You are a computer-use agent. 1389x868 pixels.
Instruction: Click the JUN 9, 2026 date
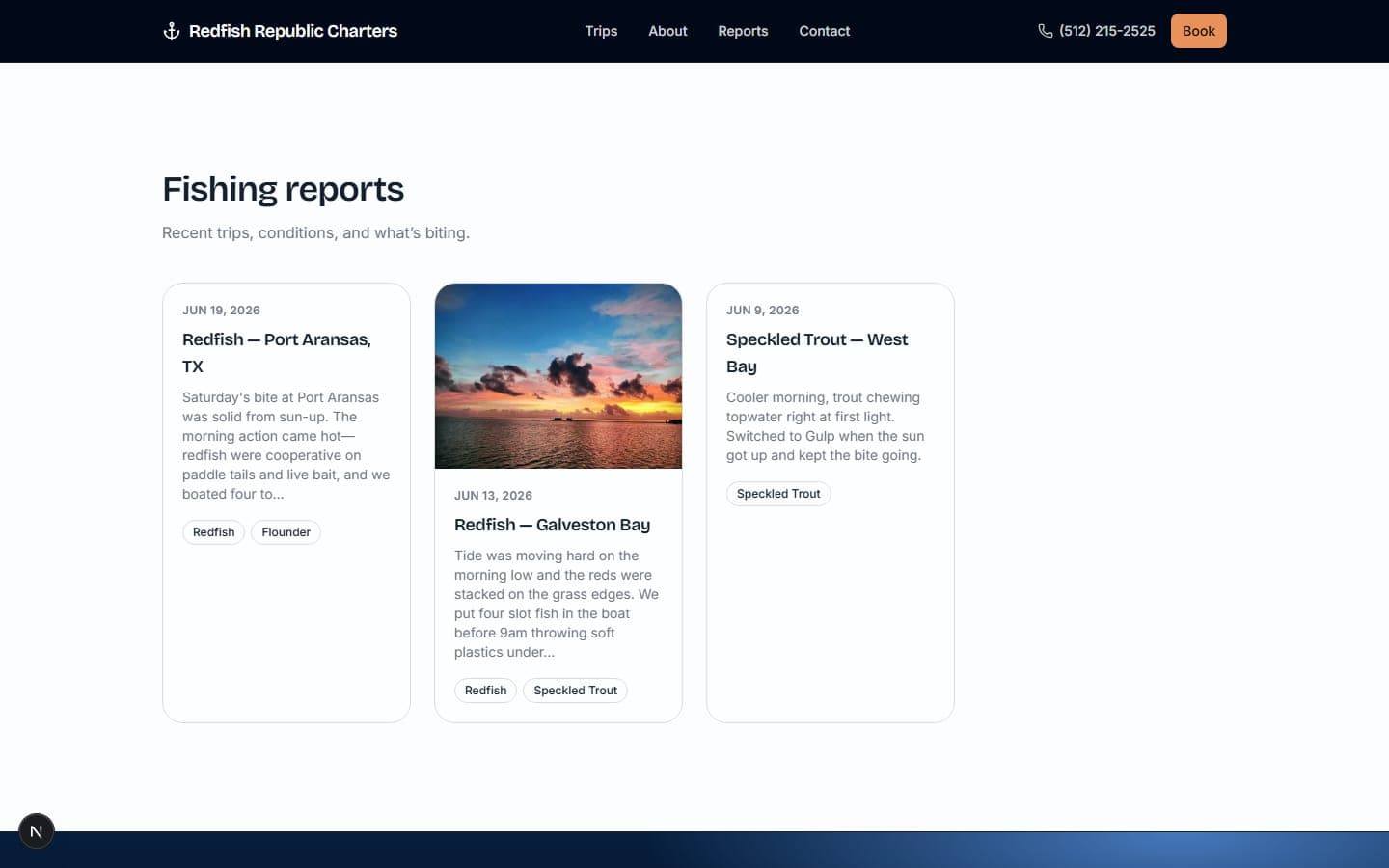tap(763, 311)
